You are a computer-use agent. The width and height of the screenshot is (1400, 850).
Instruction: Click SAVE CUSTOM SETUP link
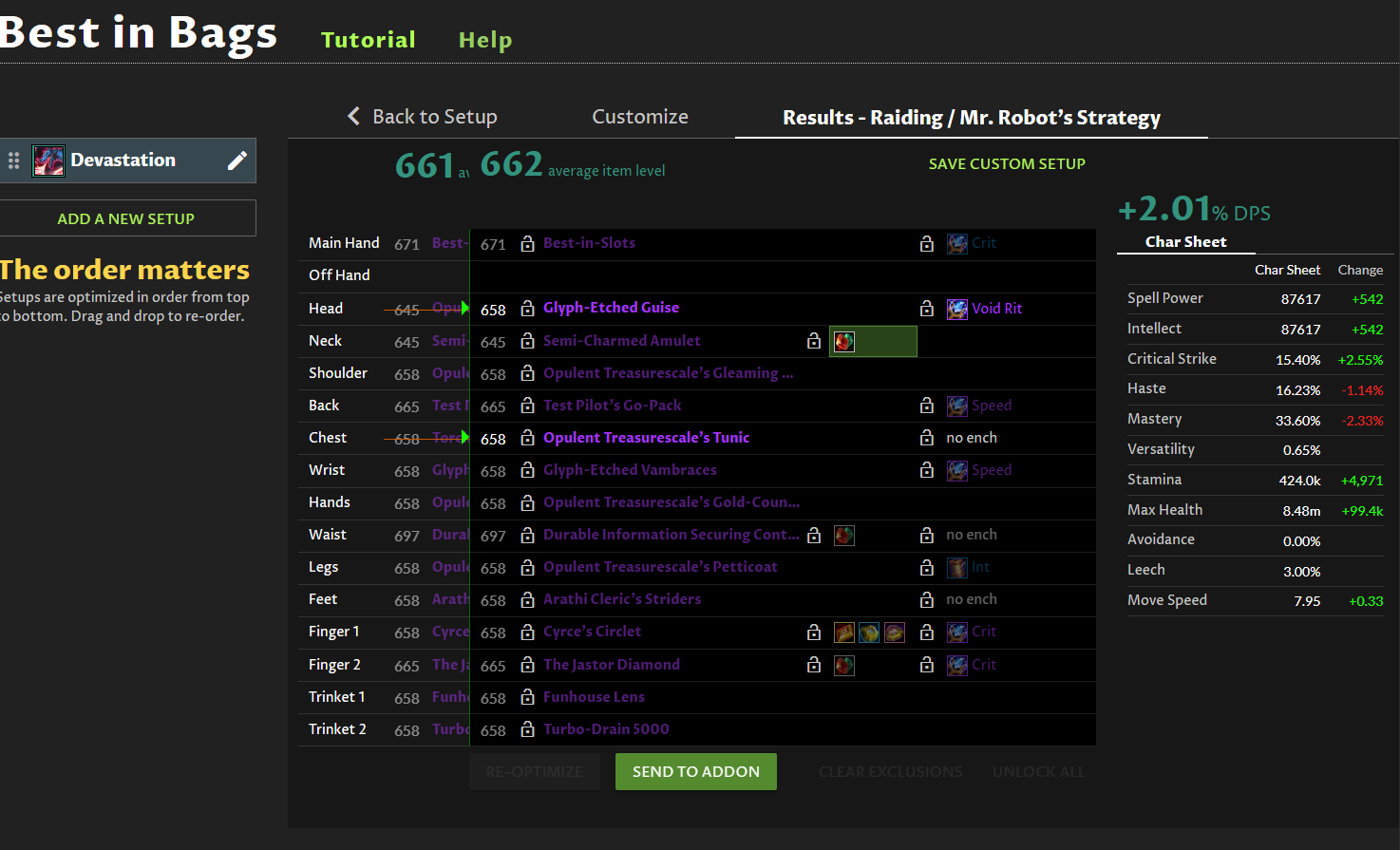[1007, 163]
